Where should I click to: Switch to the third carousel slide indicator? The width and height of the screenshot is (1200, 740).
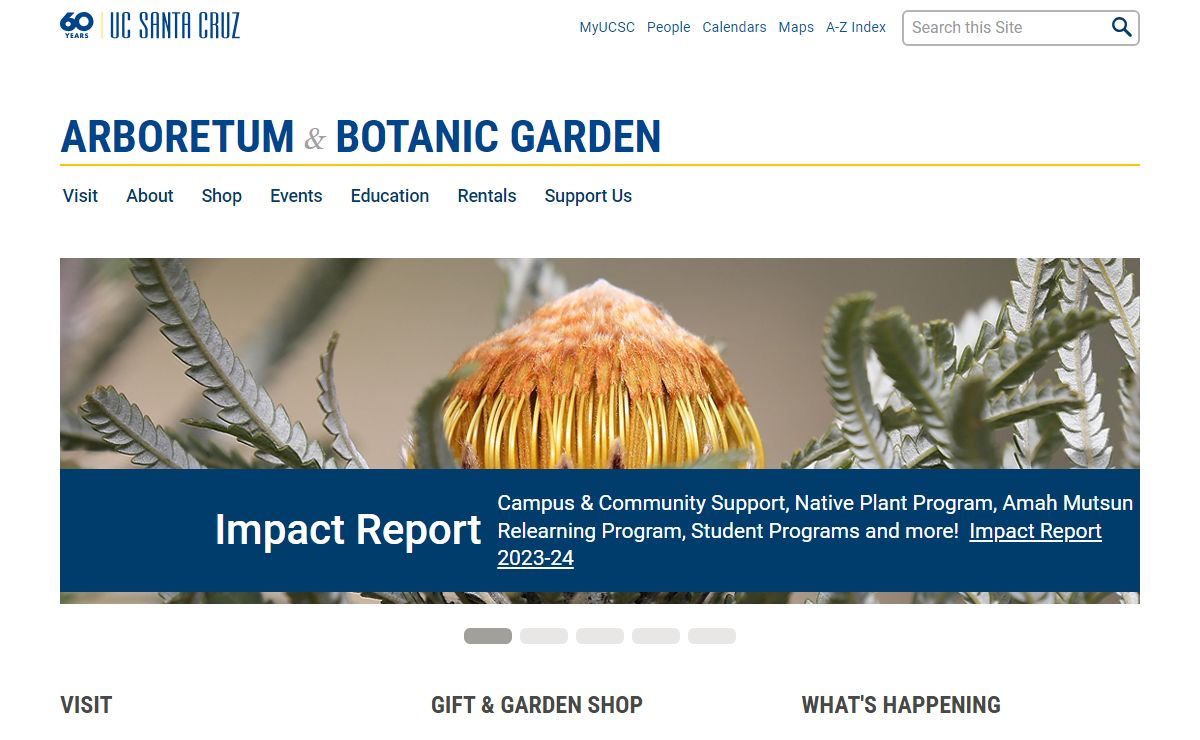point(600,636)
